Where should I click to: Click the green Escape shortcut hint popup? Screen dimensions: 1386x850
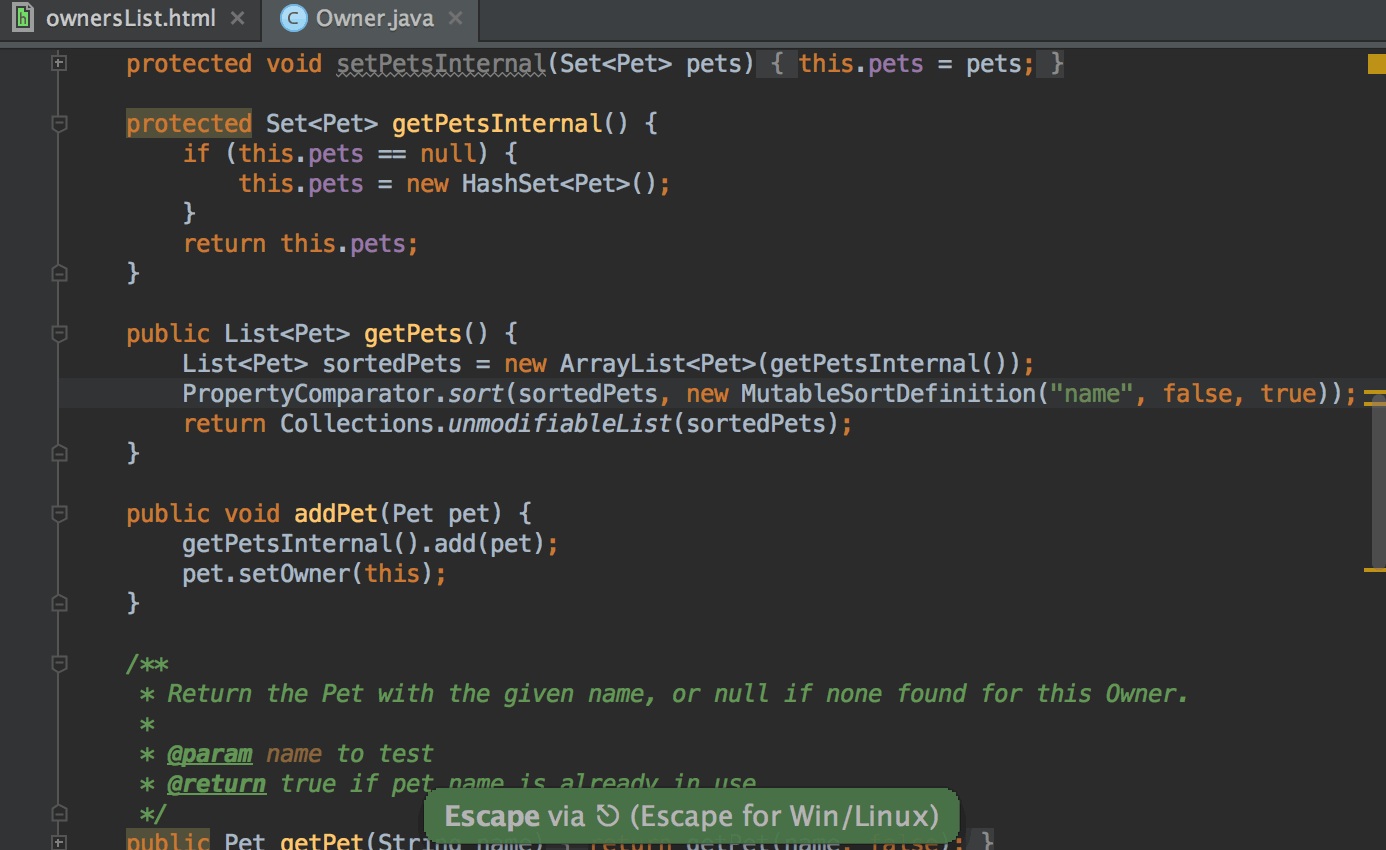(x=691, y=816)
